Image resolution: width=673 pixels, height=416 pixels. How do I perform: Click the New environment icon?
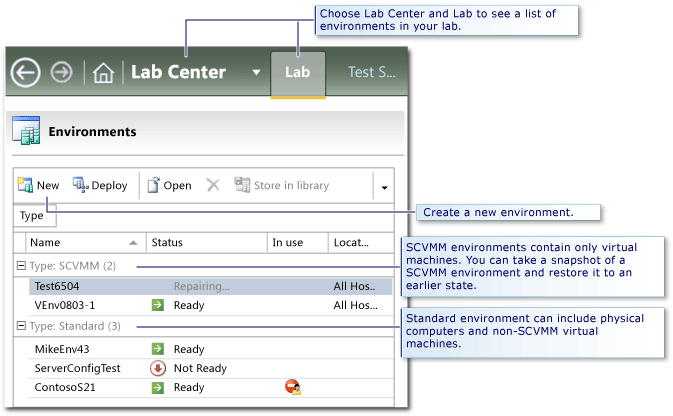tap(25, 185)
